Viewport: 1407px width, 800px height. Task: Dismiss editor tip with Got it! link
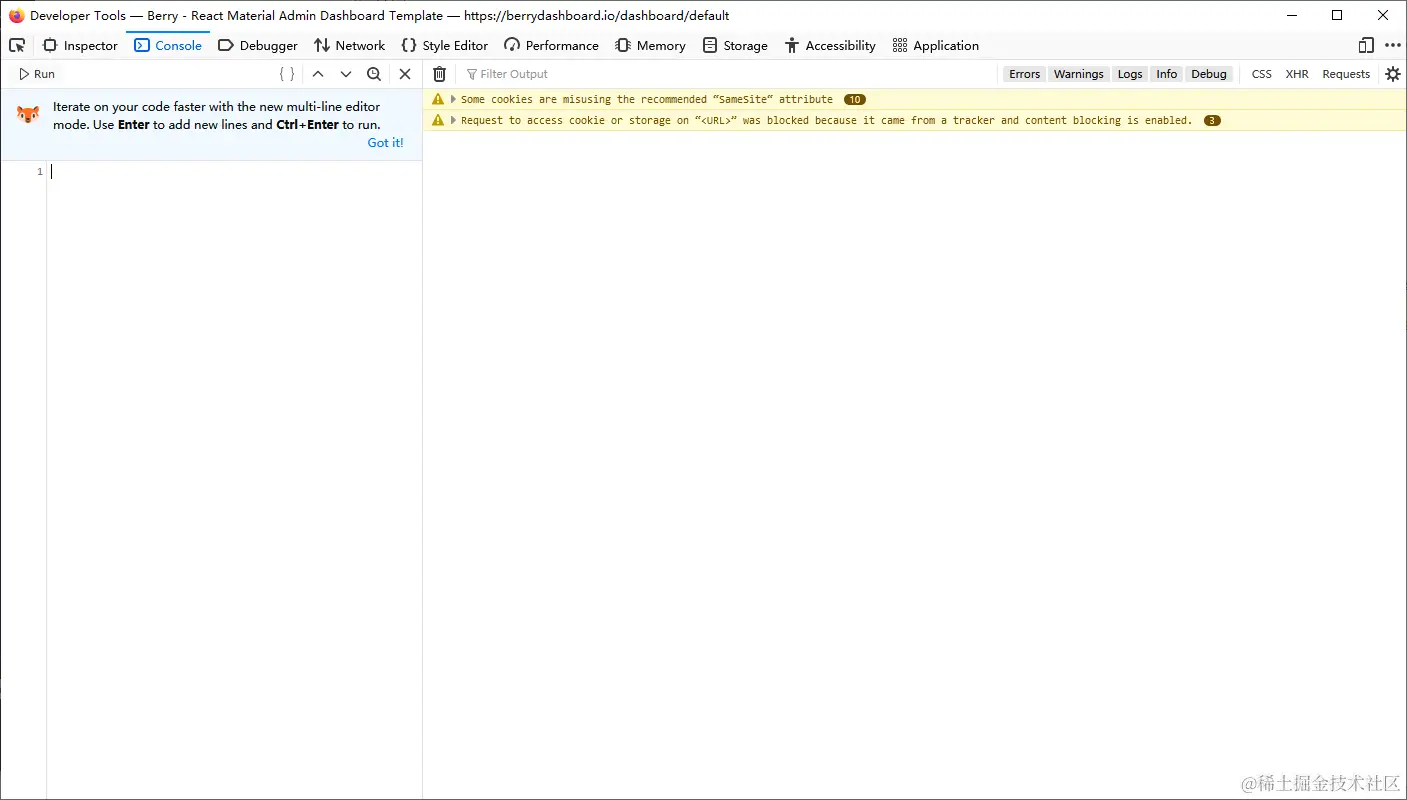[385, 143]
